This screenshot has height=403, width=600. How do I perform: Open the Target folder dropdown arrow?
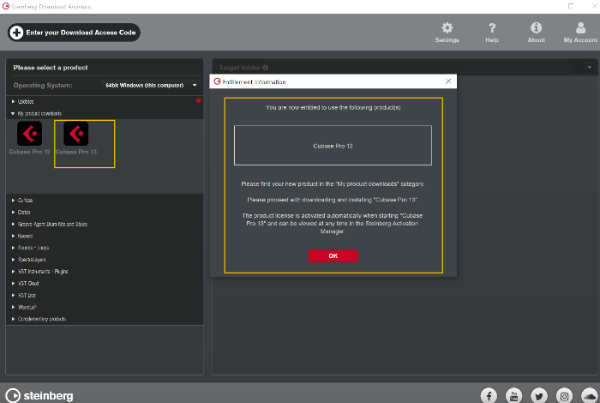pos(589,67)
